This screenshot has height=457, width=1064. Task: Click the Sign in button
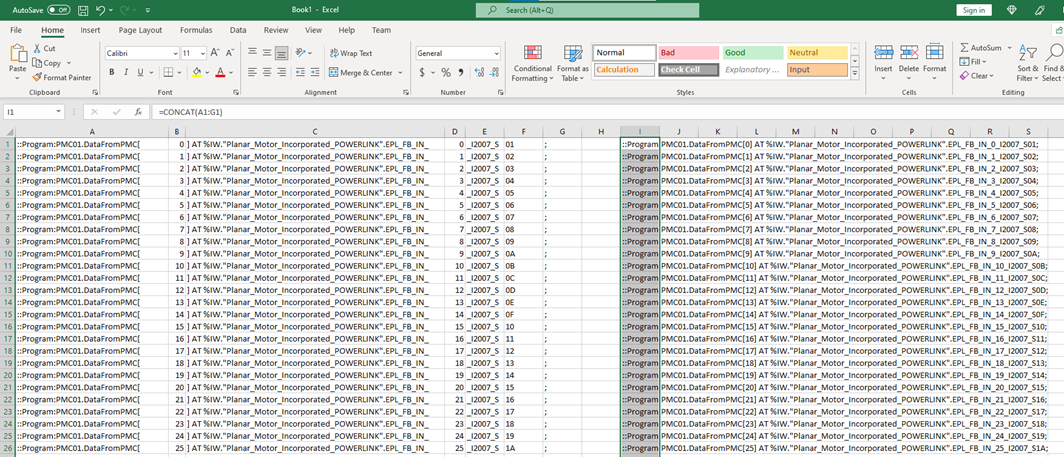click(x=973, y=10)
